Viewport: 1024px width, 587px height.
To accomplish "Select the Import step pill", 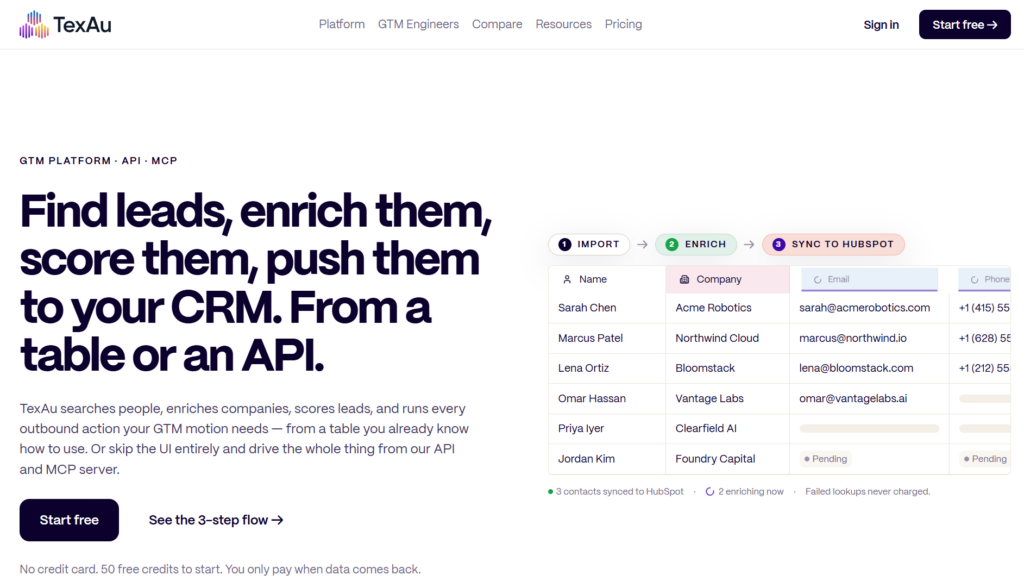I will [x=589, y=244].
